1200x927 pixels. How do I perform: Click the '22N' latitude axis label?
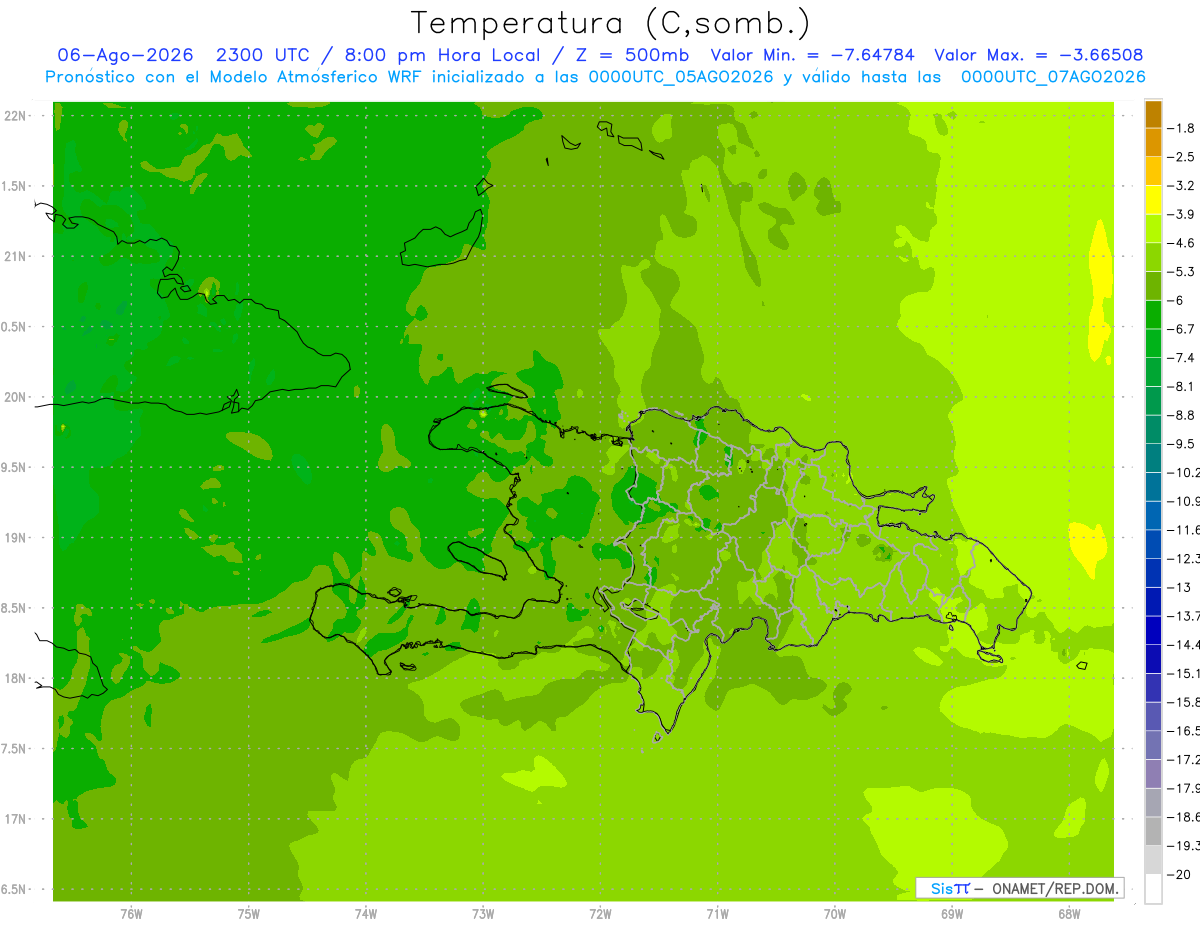click(16, 115)
